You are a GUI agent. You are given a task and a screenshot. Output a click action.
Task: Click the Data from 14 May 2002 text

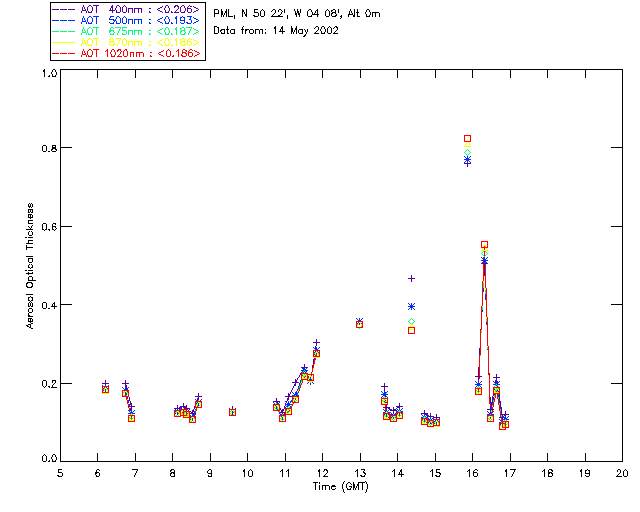tap(276, 31)
